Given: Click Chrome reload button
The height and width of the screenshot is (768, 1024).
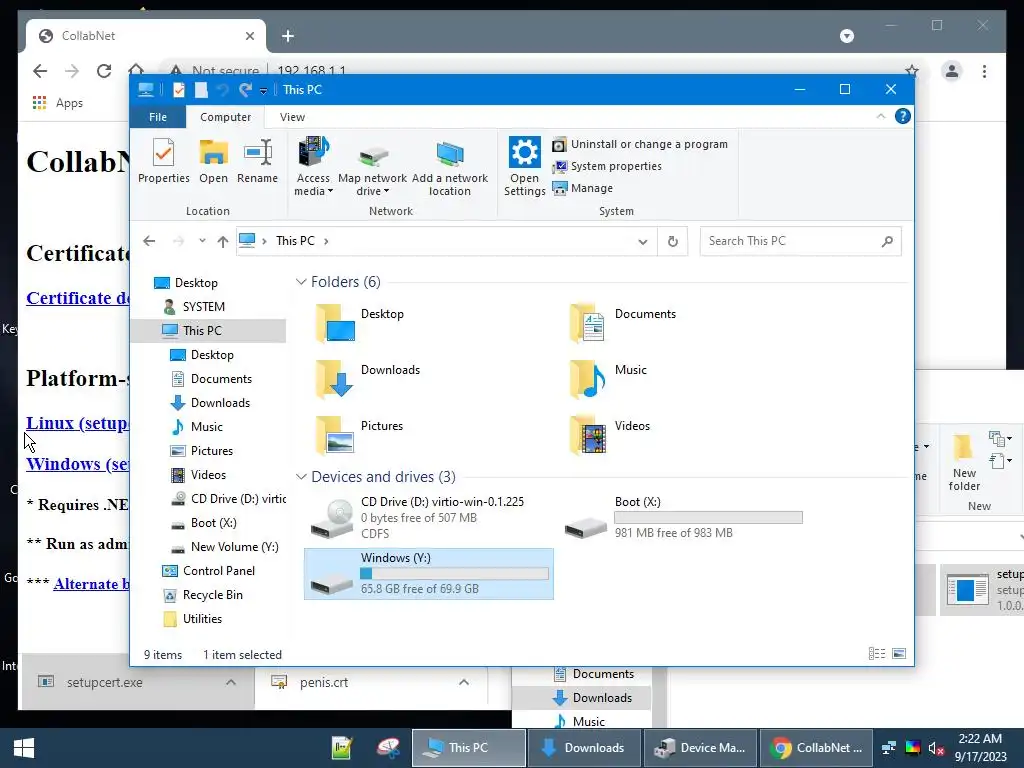Looking at the screenshot, I should click(104, 71).
